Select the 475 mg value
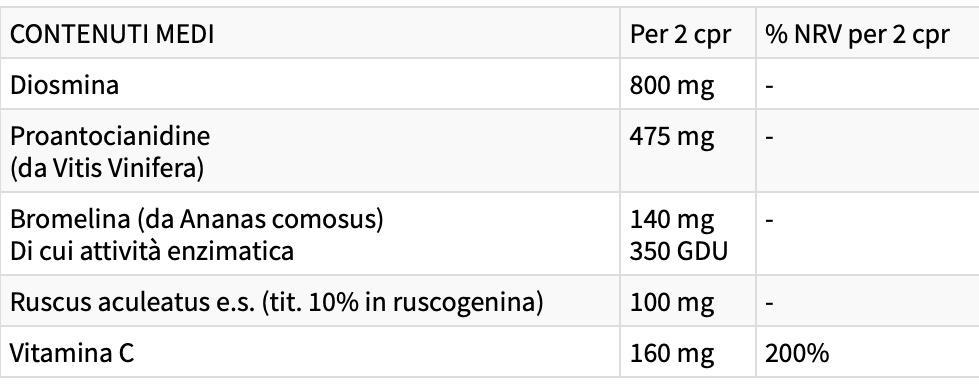 tap(672, 135)
